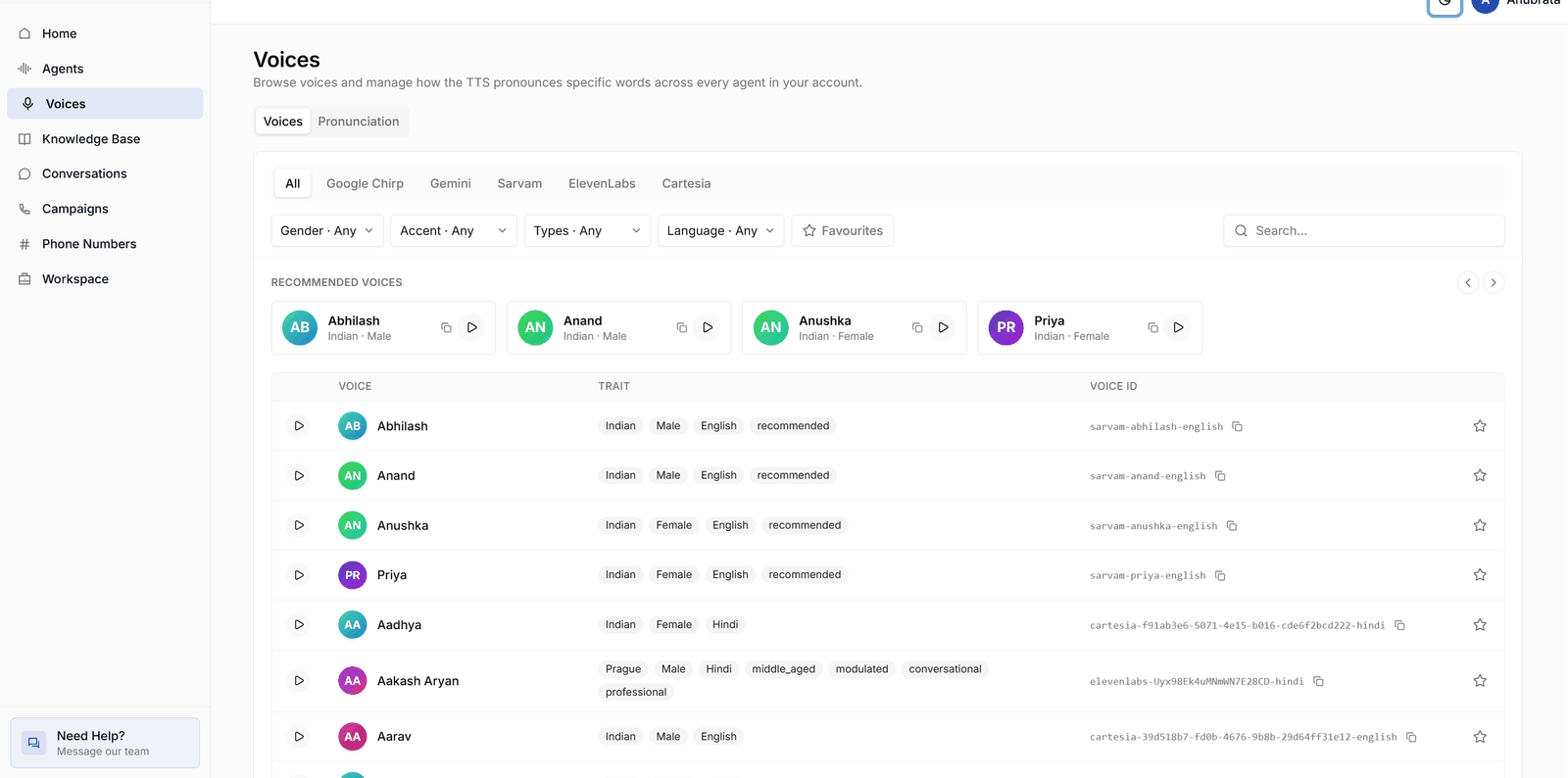This screenshot has width=1568, height=778.
Task: Focus the voice Search field
Action: tap(1363, 230)
